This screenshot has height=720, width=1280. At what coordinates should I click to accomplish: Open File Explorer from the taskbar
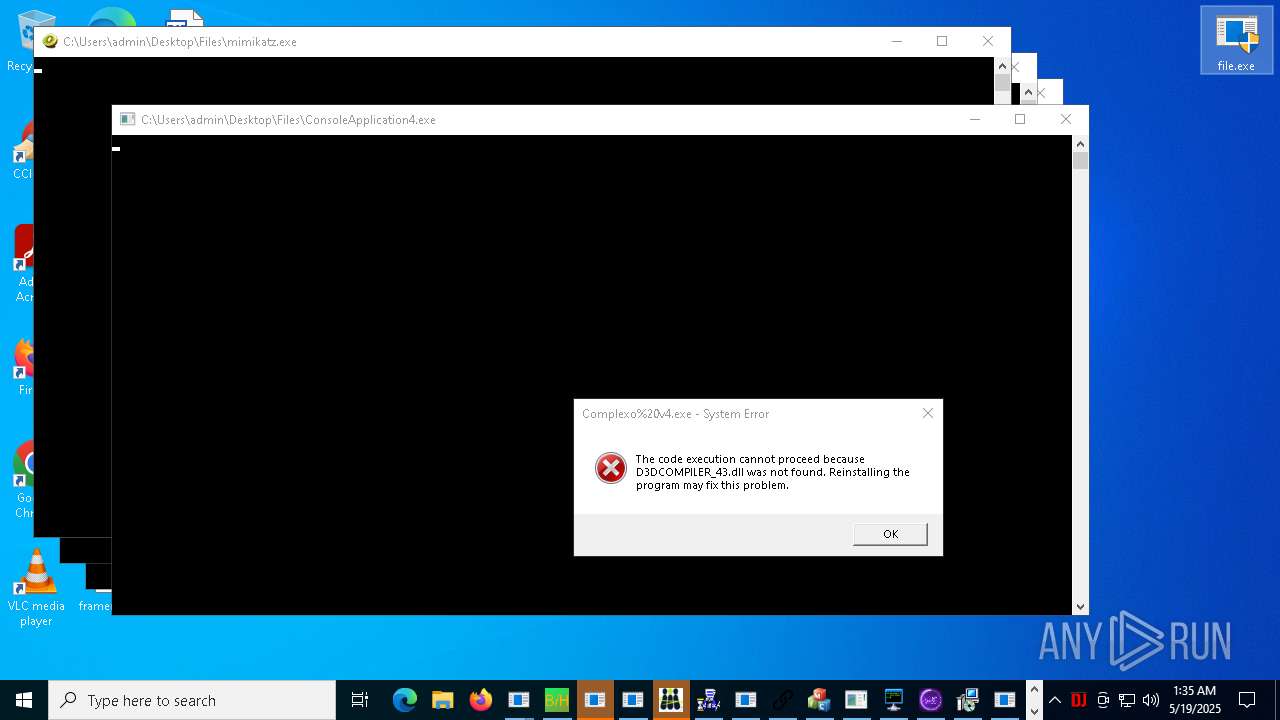point(442,700)
